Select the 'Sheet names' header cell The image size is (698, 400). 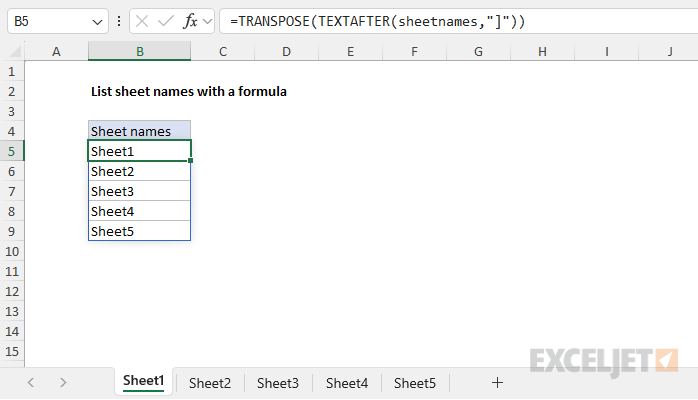coord(139,131)
